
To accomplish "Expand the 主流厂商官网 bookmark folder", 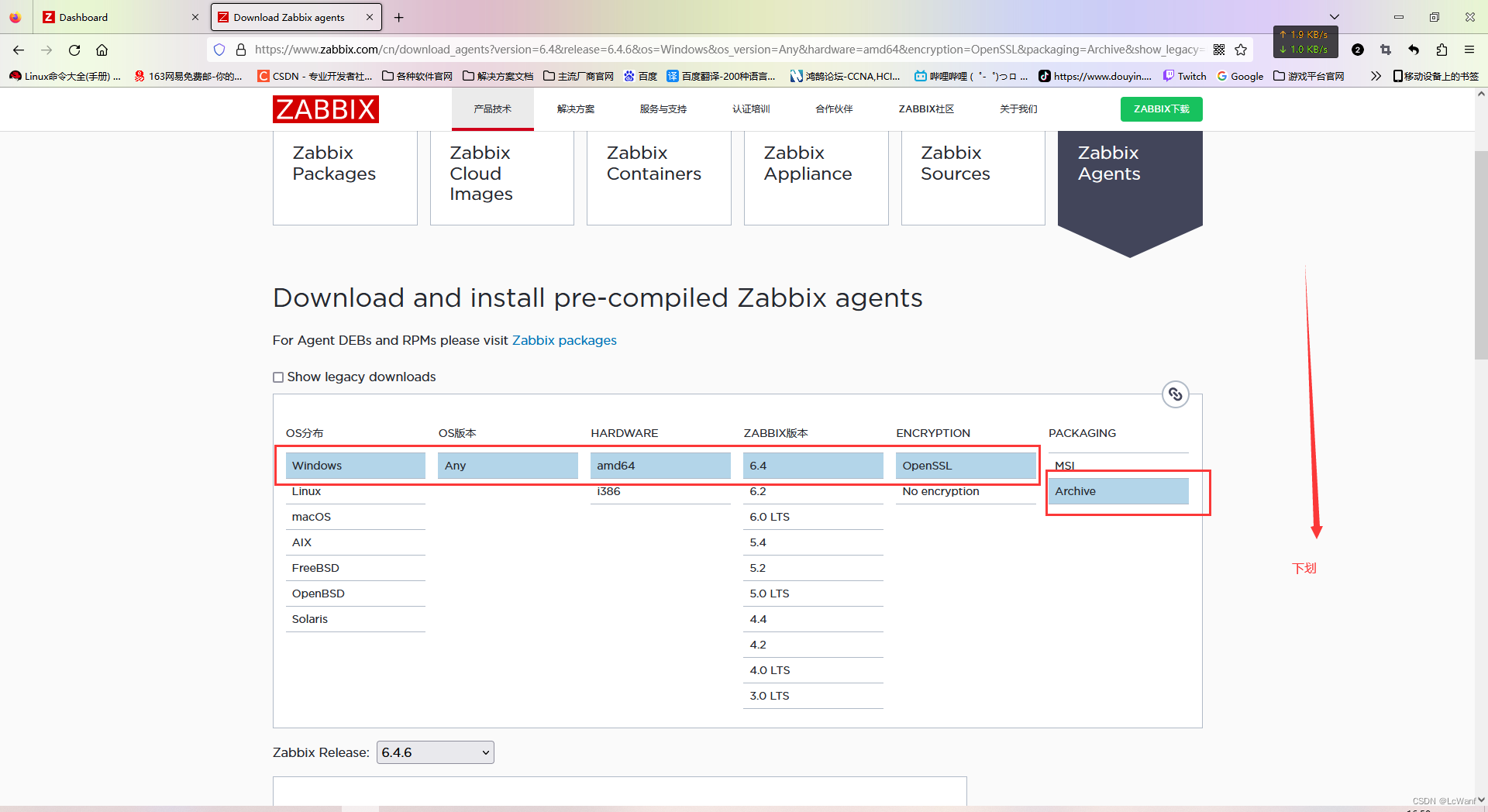I will (x=579, y=76).
